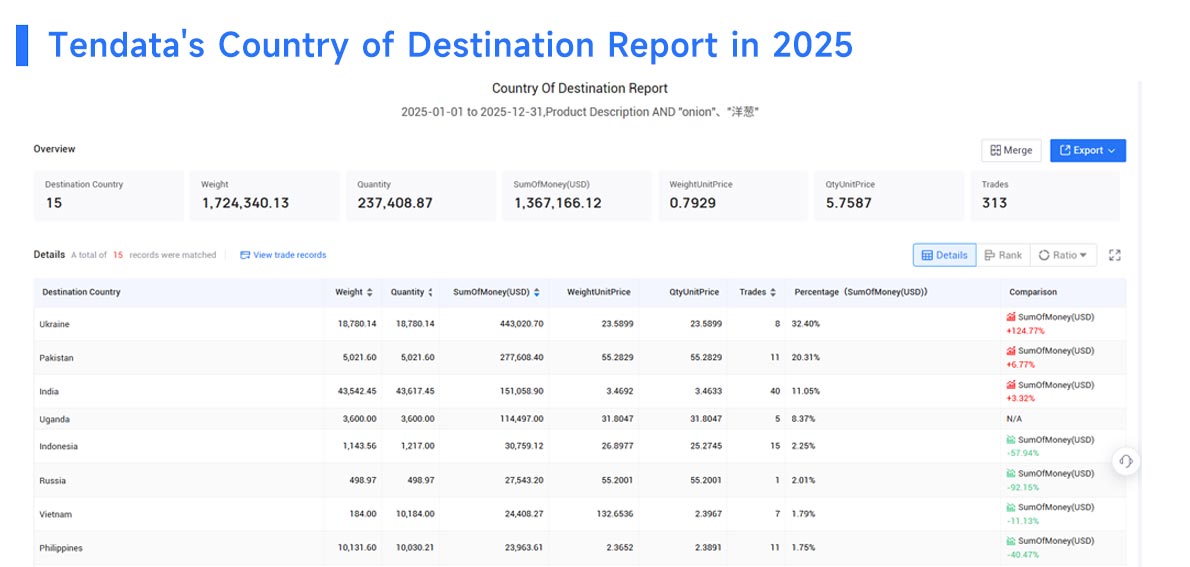Click the Overview Trades count 313

click(x=994, y=203)
